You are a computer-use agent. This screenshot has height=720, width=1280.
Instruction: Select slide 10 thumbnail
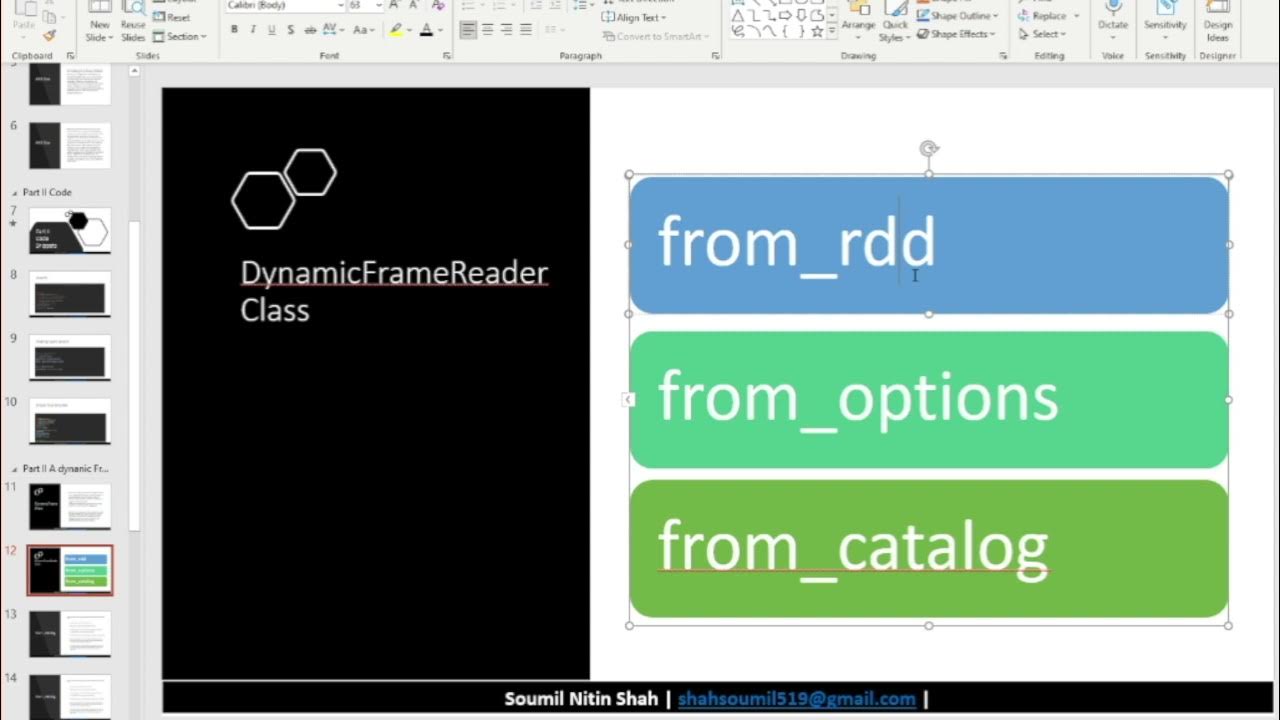coord(70,421)
